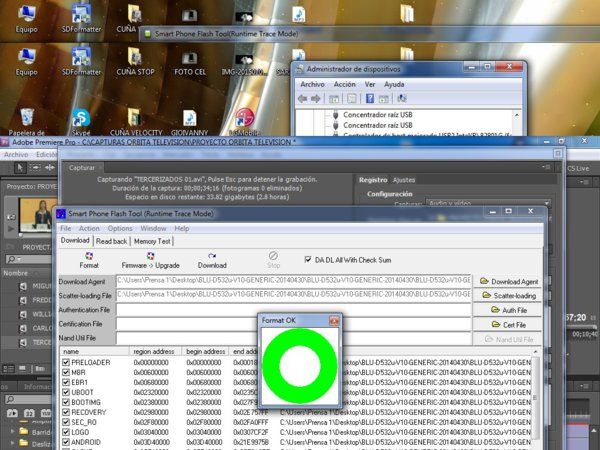This screenshot has height=450, width=600.
Task: Open the Download Agent file browser button
Action: pyautogui.click(x=509, y=282)
